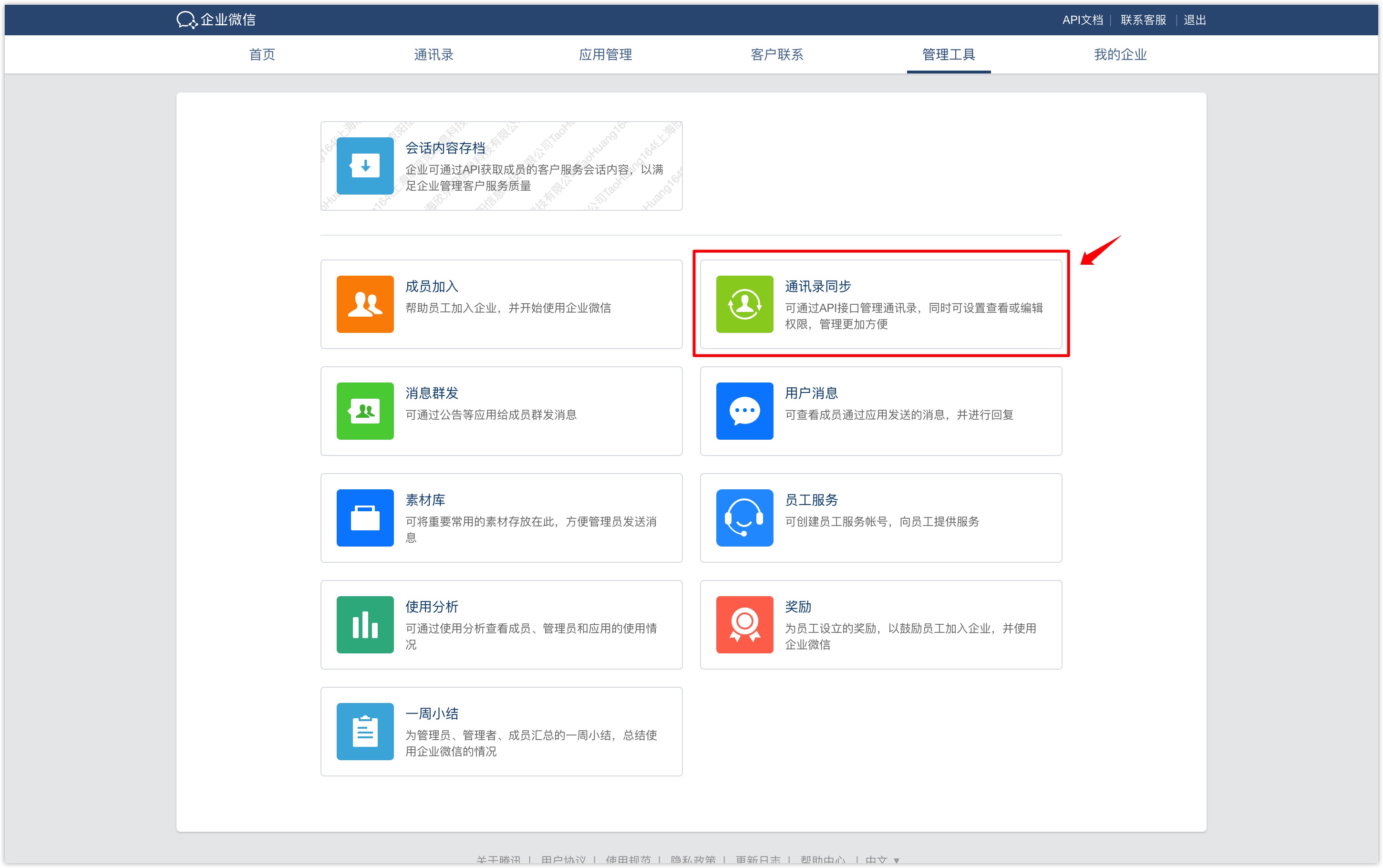This screenshot has width=1383, height=868.
Task: Click the 员工服务 headset icon
Action: pos(744,518)
